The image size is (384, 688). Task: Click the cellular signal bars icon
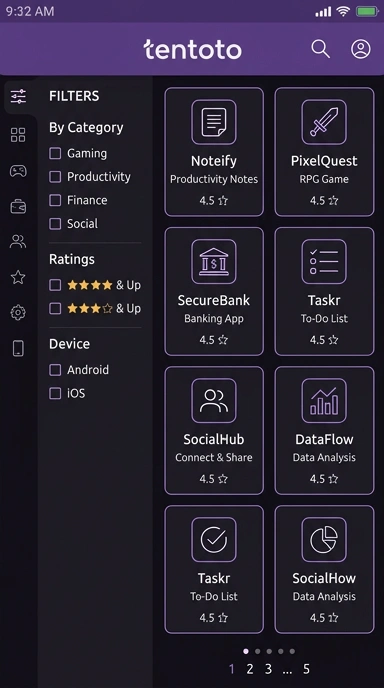(x=323, y=11)
